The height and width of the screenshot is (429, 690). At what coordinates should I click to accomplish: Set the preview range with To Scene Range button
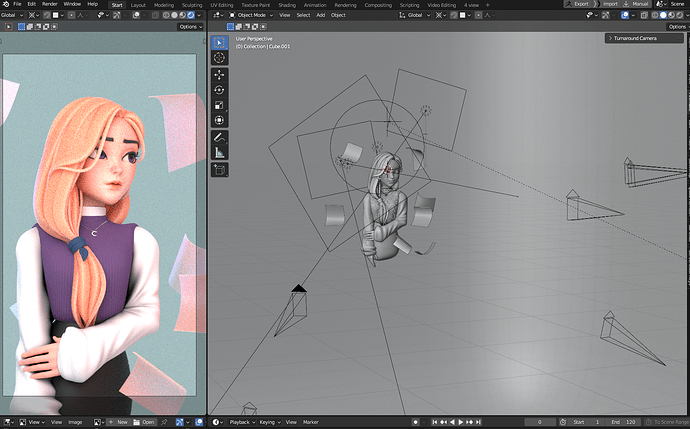coord(667,422)
